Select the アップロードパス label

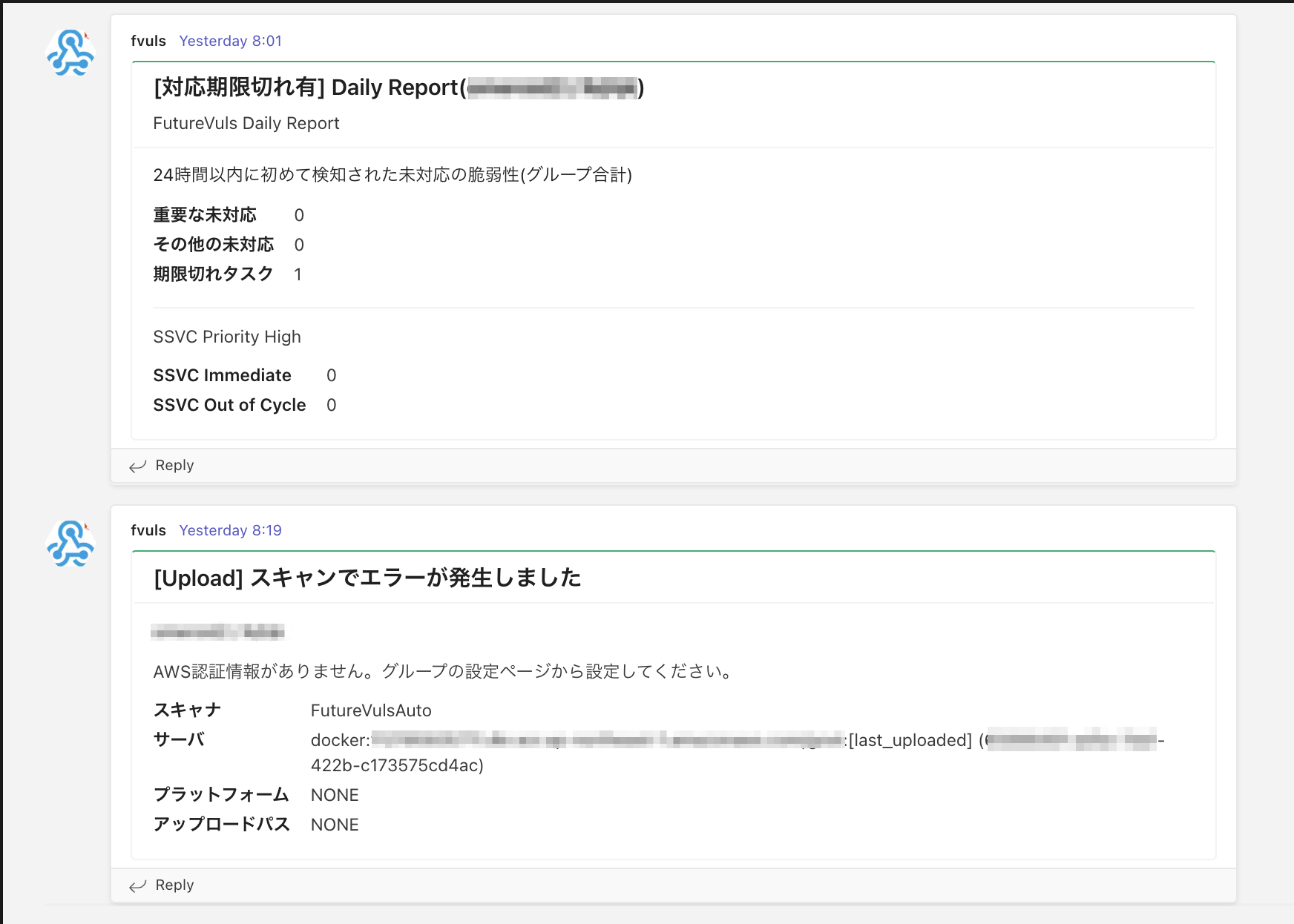click(221, 825)
